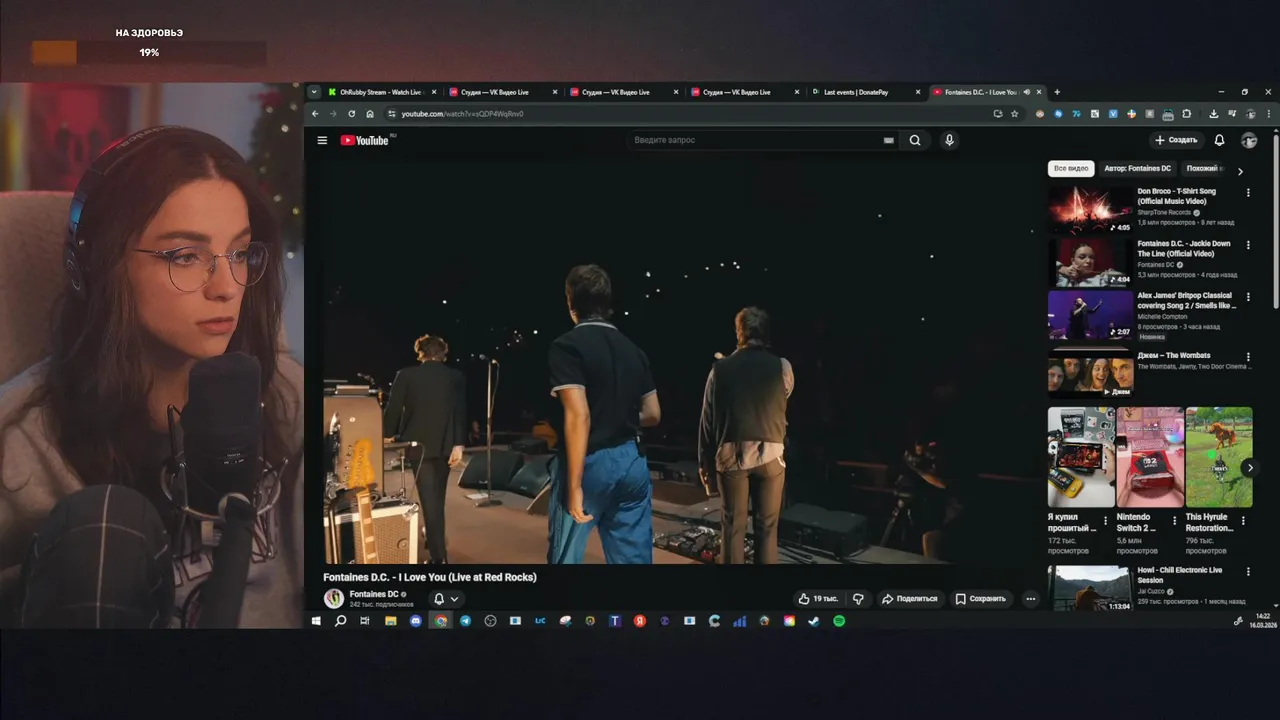Like the video with thumbs-up 19 тыс.
Image resolution: width=1280 pixels, height=720 pixels.
coord(818,599)
